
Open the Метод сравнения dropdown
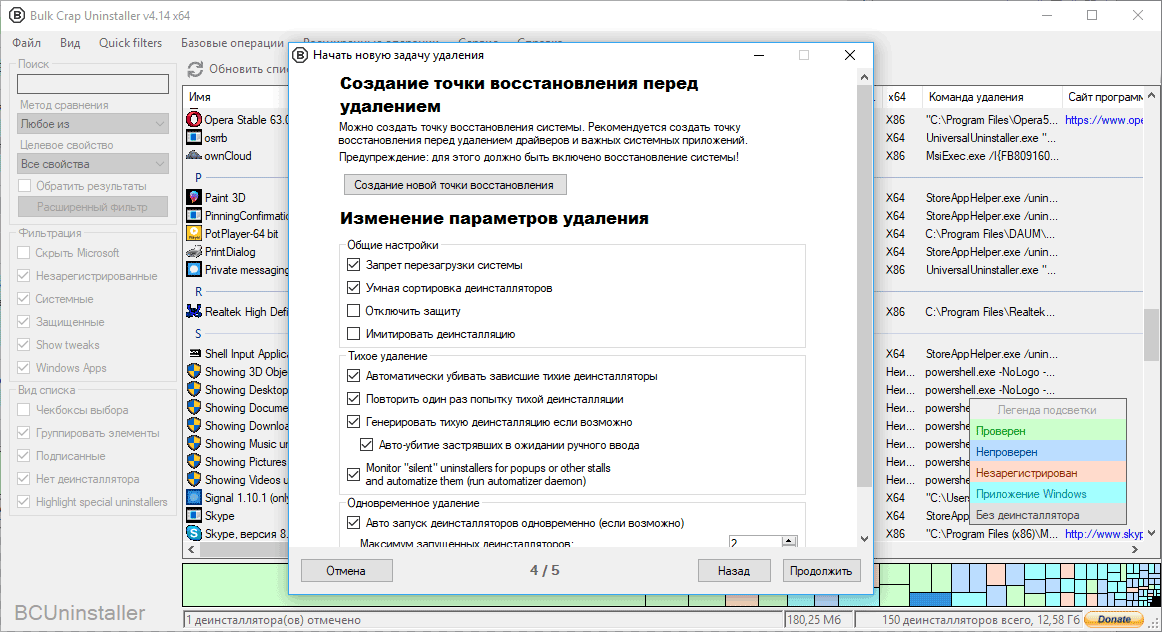coord(93,124)
